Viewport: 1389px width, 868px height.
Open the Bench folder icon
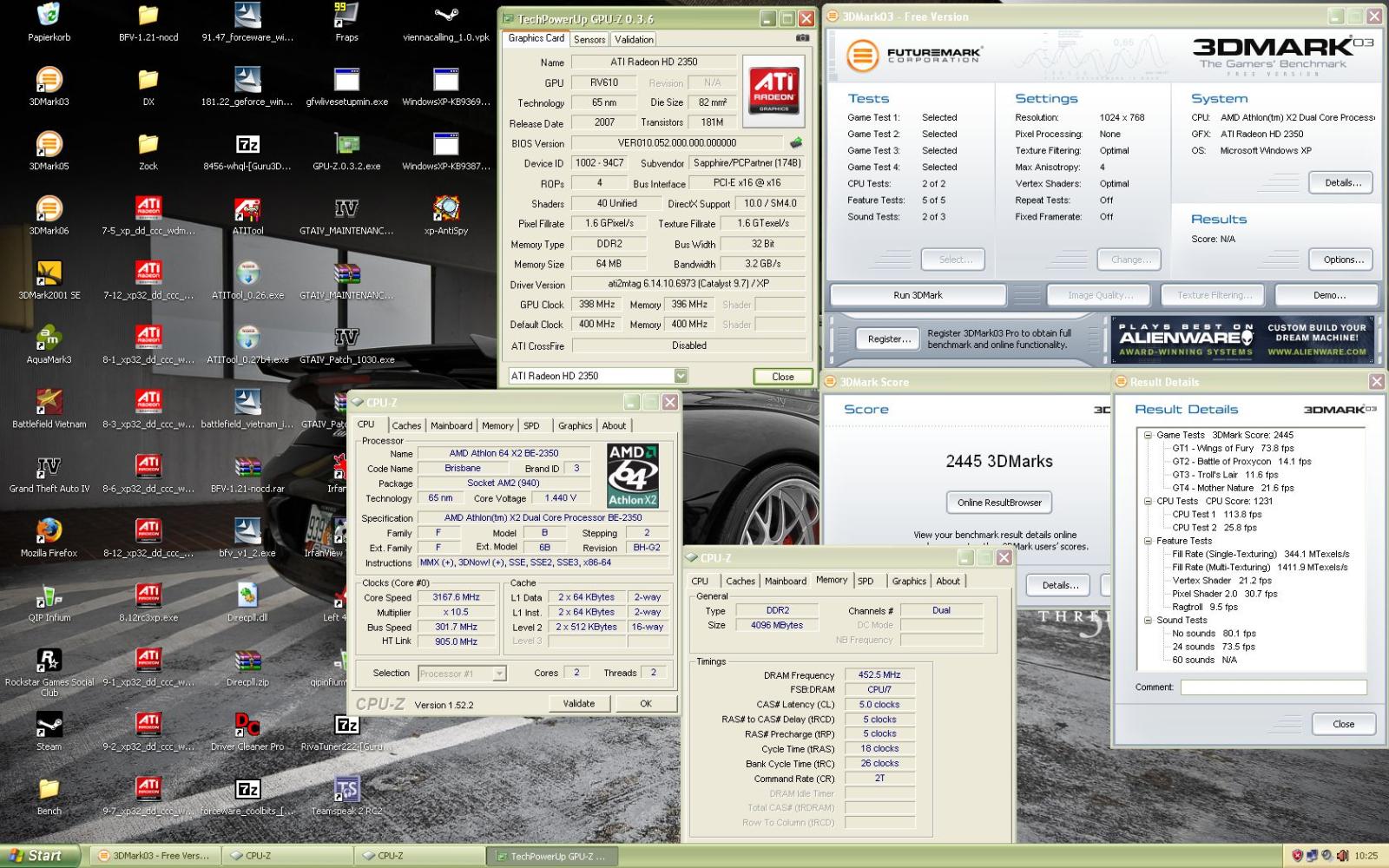tap(49, 795)
